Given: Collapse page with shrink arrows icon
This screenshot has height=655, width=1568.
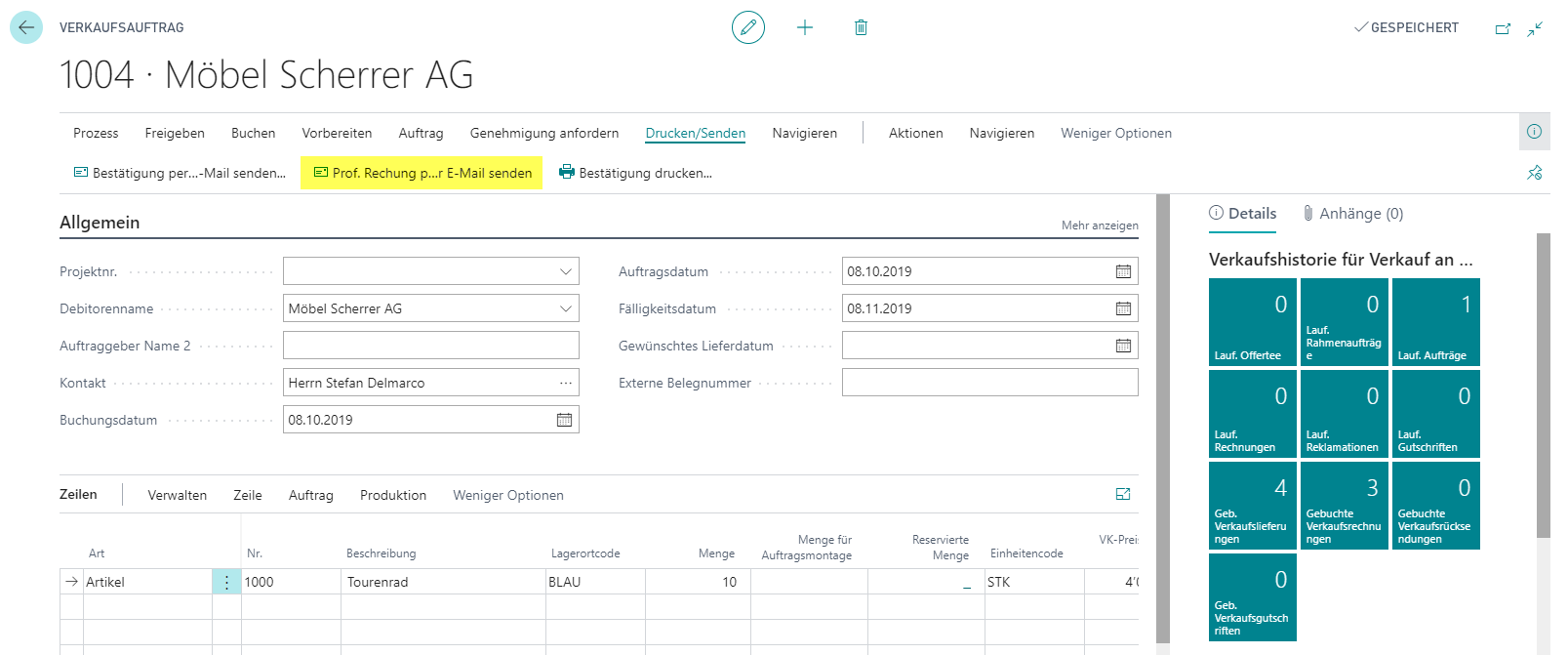Looking at the screenshot, I should (x=1535, y=28).
